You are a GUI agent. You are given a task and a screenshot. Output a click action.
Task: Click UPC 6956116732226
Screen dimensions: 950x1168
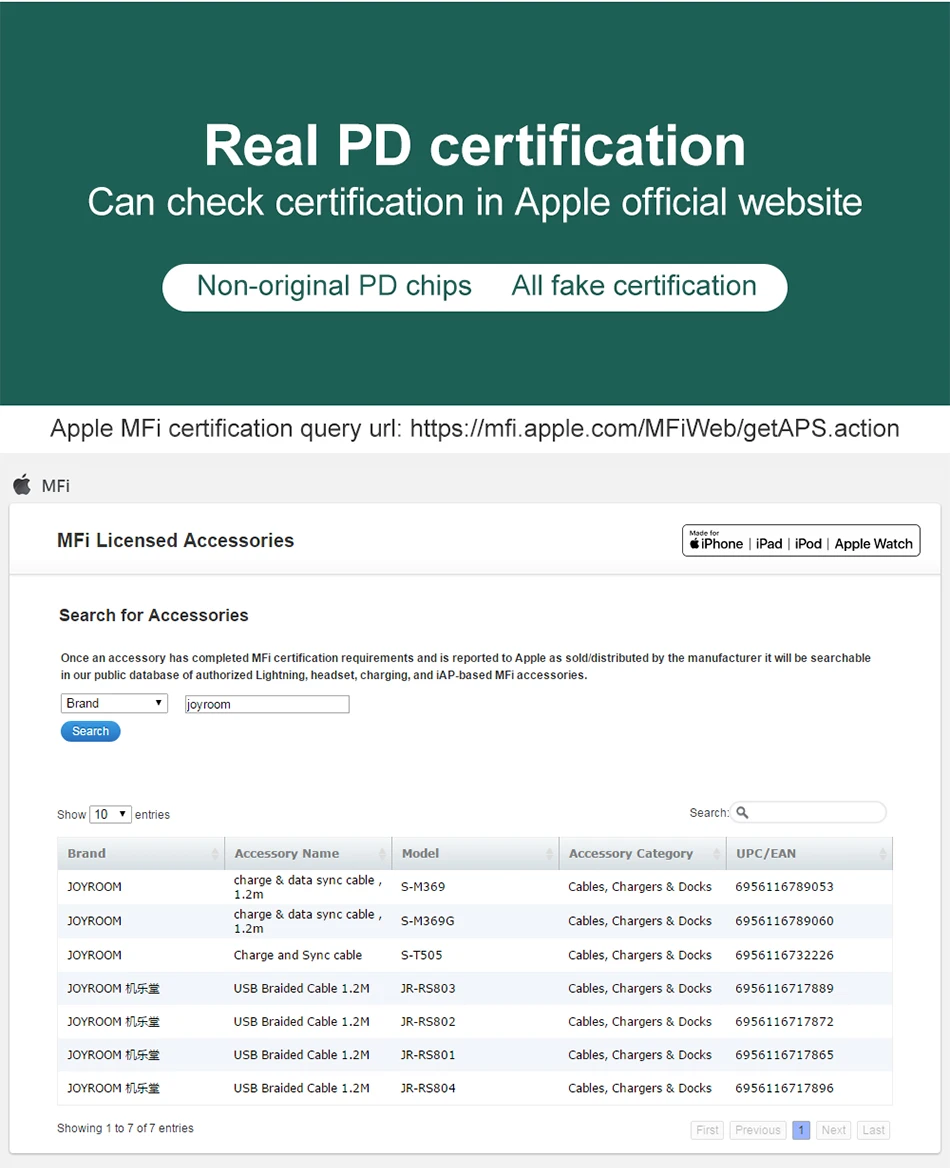tap(784, 955)
